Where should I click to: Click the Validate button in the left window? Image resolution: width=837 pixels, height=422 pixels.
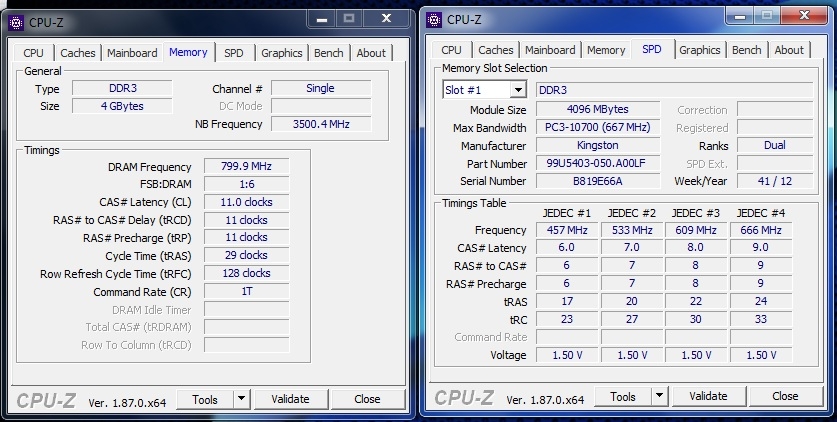(290, 399)
